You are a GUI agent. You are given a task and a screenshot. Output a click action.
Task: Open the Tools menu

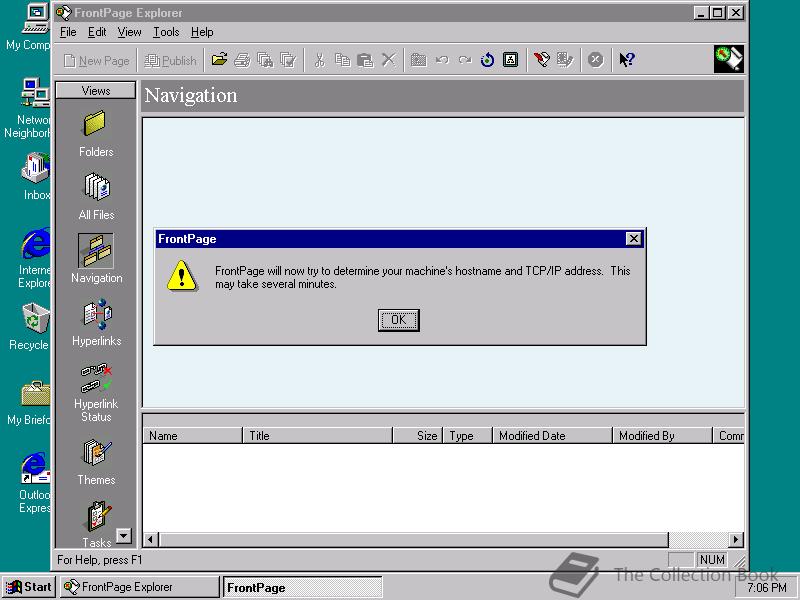click(166, 32)
